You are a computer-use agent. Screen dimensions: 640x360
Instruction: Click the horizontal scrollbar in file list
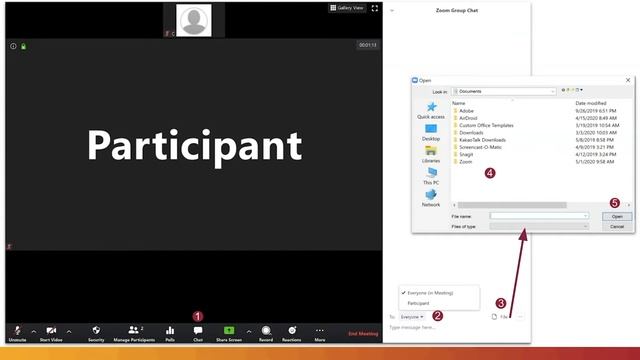(512, 205)
